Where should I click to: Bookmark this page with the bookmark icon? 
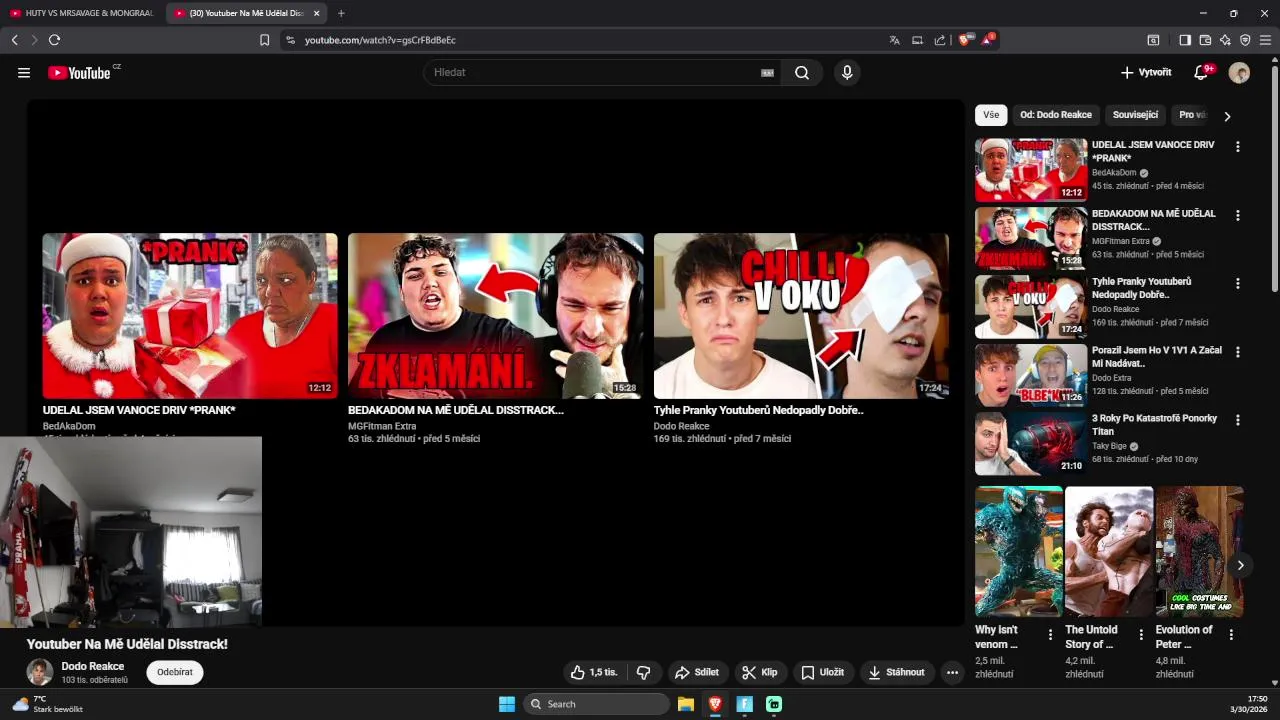pos(264,40)
